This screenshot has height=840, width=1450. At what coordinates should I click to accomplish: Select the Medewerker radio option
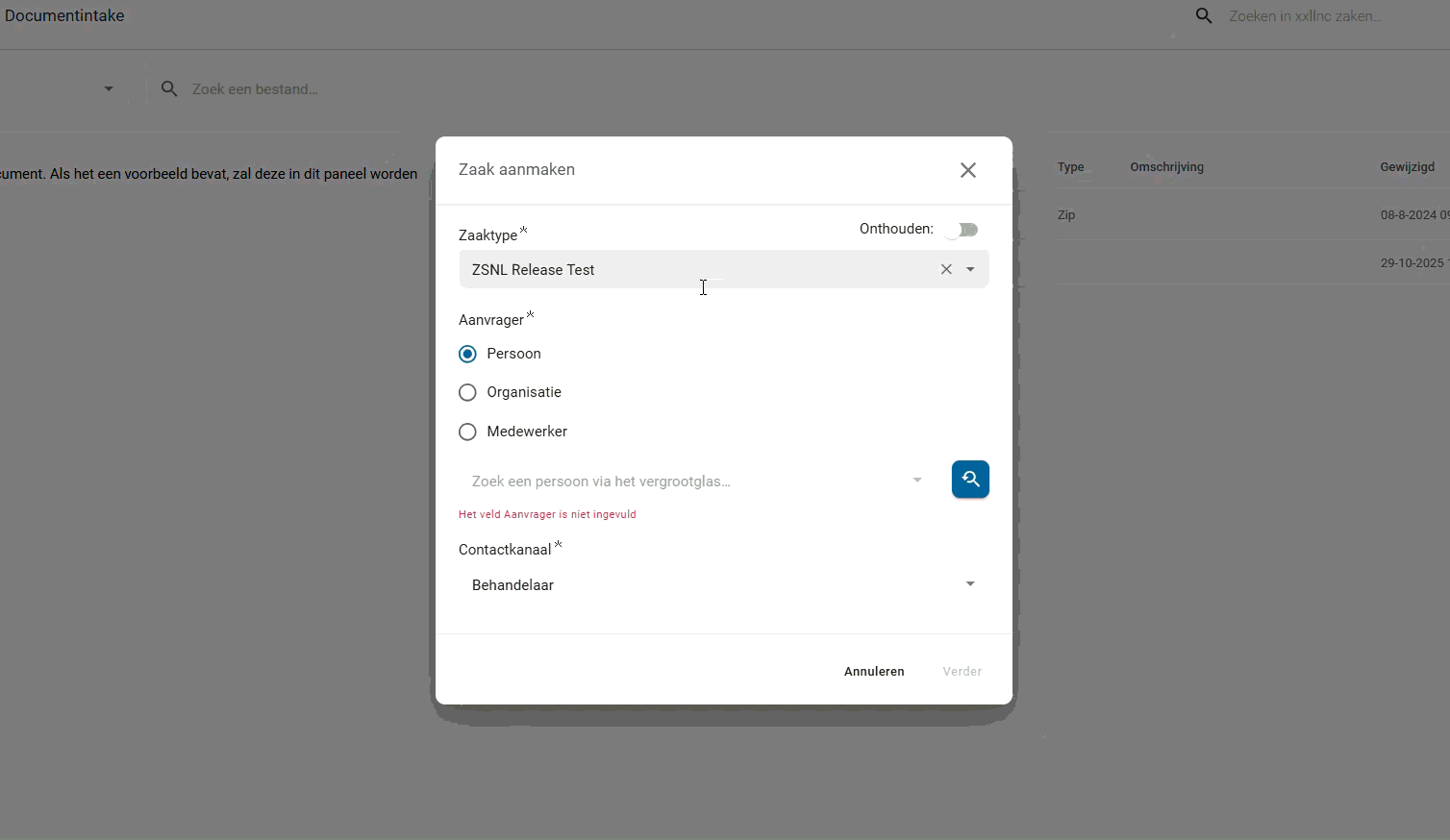point(468,432)
